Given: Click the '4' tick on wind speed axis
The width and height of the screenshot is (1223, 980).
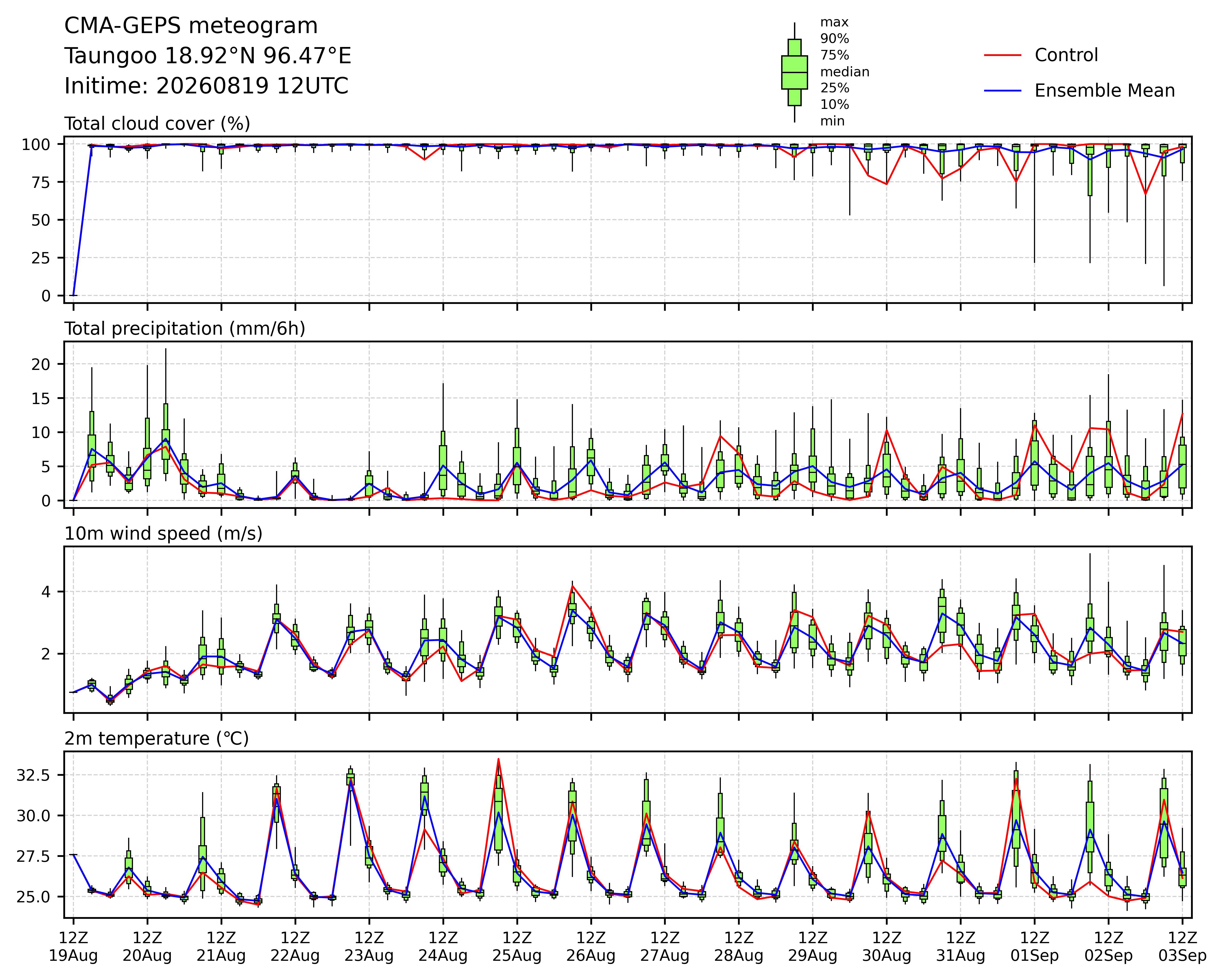Looking at the screenshot, I should pyautogui.click(x=46, y=592).
